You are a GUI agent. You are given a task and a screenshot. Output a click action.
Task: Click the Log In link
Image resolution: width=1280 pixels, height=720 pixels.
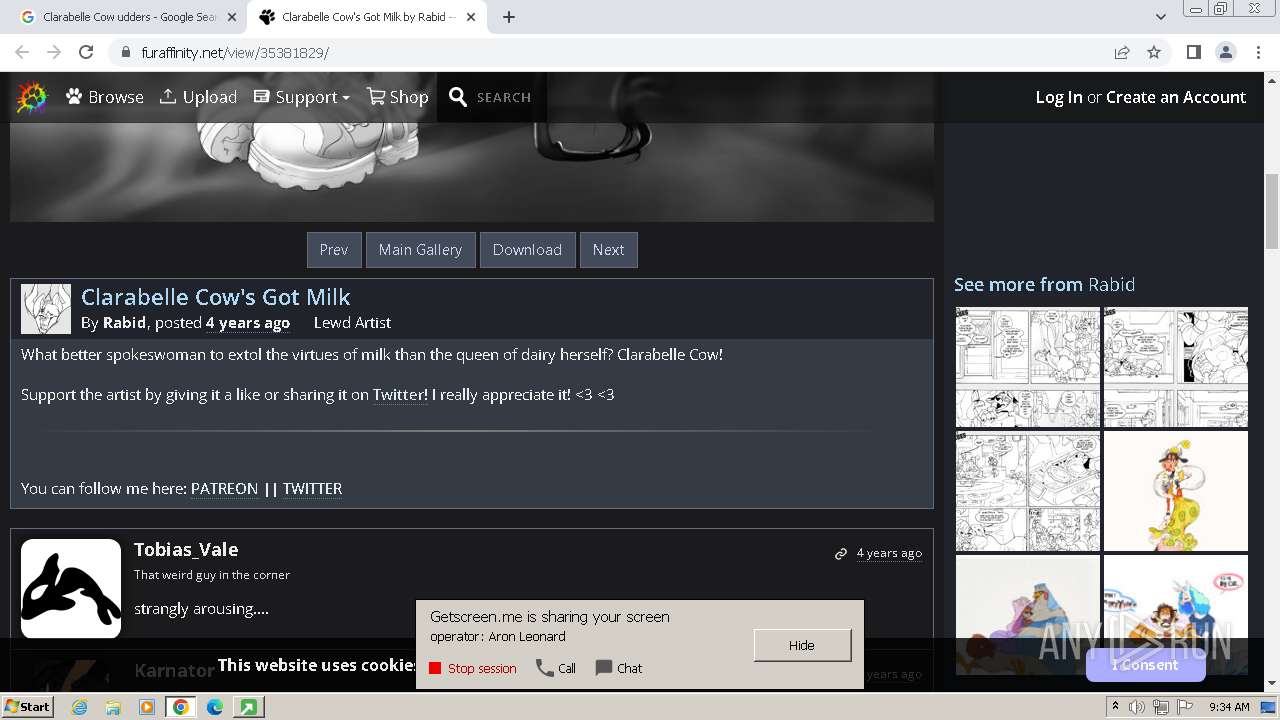(1059, 97)
